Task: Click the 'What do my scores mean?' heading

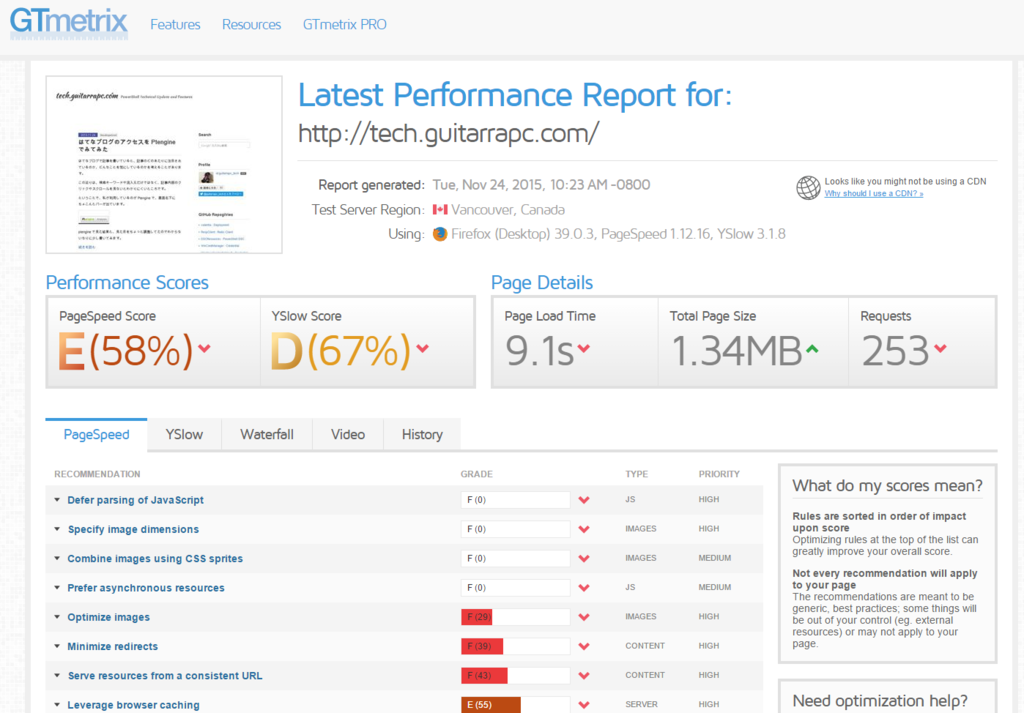Action: point(888,486)
